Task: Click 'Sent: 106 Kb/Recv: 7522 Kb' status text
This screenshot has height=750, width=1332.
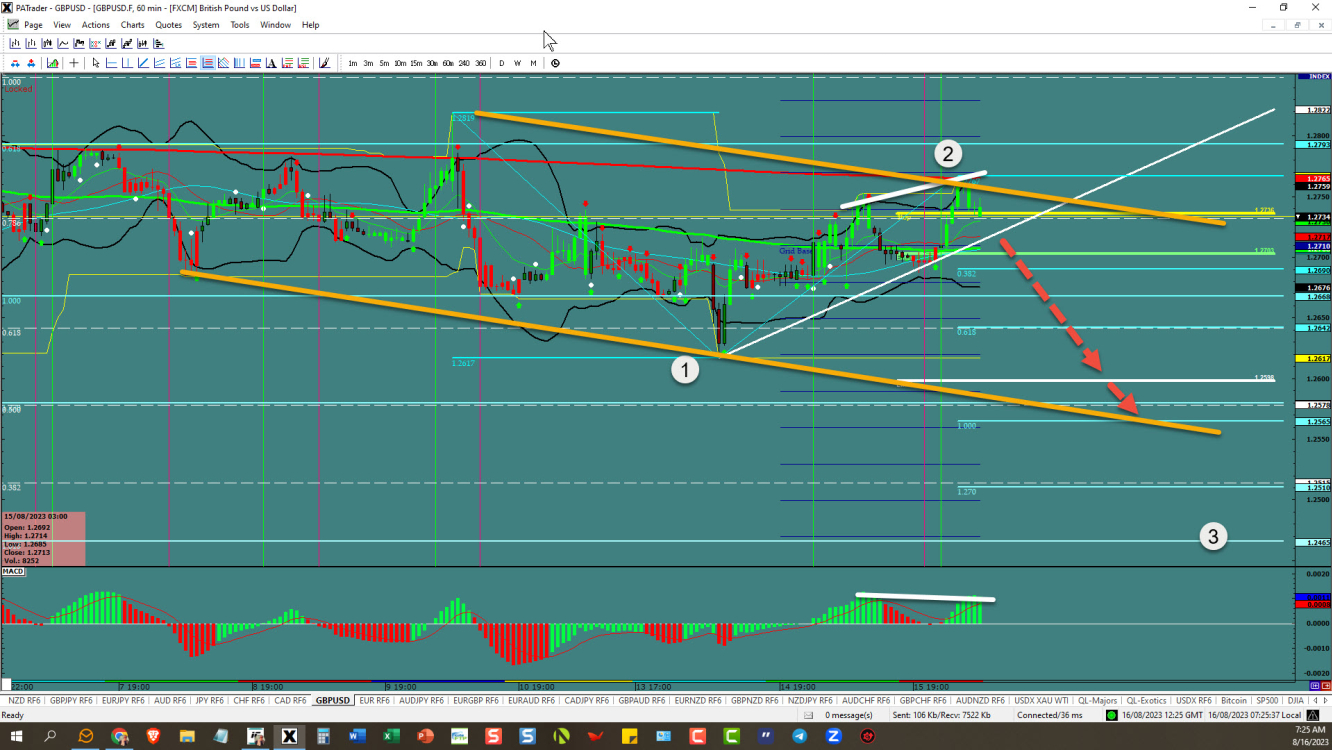Action: click(941, 715)
